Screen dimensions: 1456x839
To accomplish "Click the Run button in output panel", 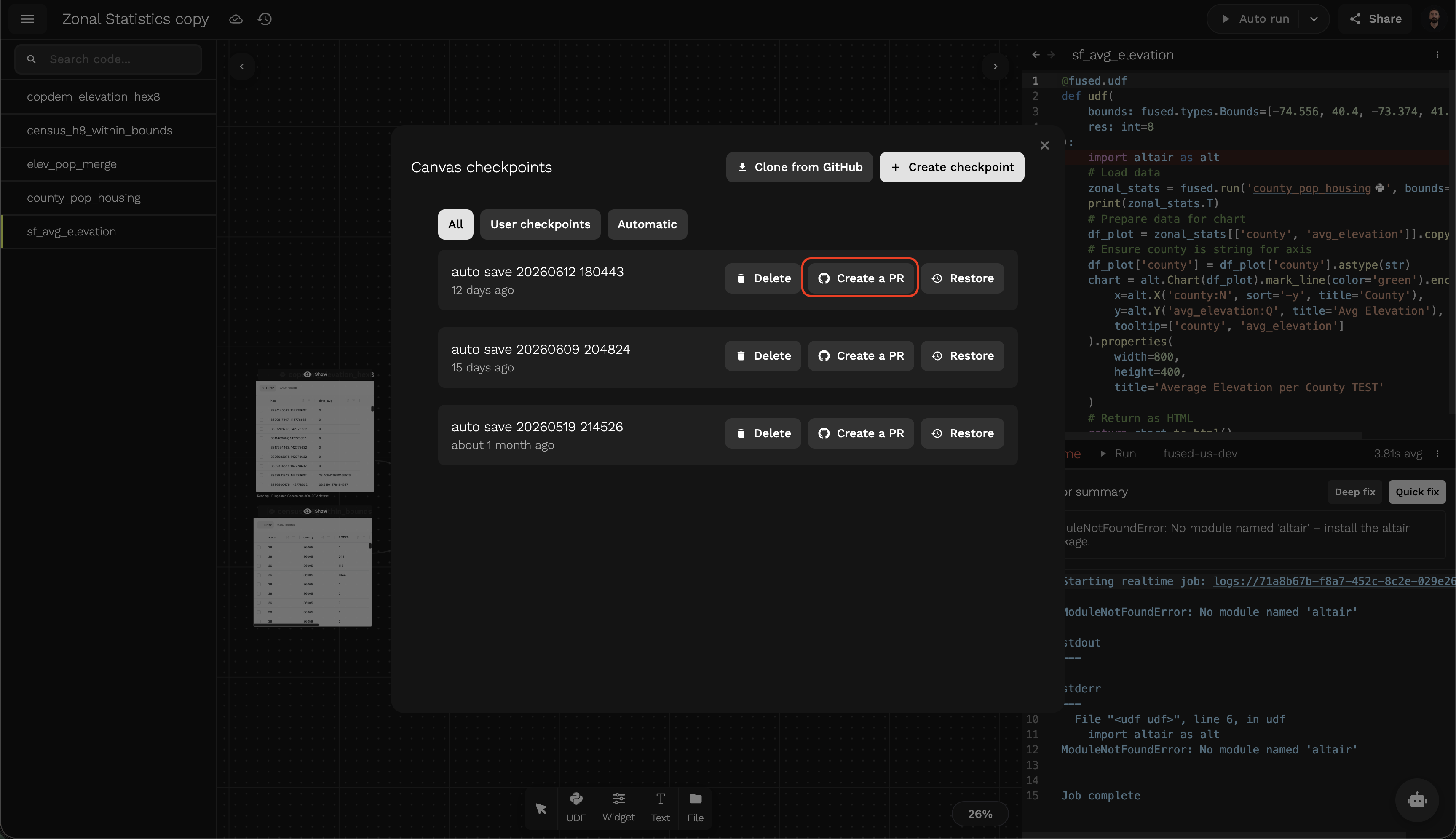I will pyautogui.click(x=1118, y=454).
